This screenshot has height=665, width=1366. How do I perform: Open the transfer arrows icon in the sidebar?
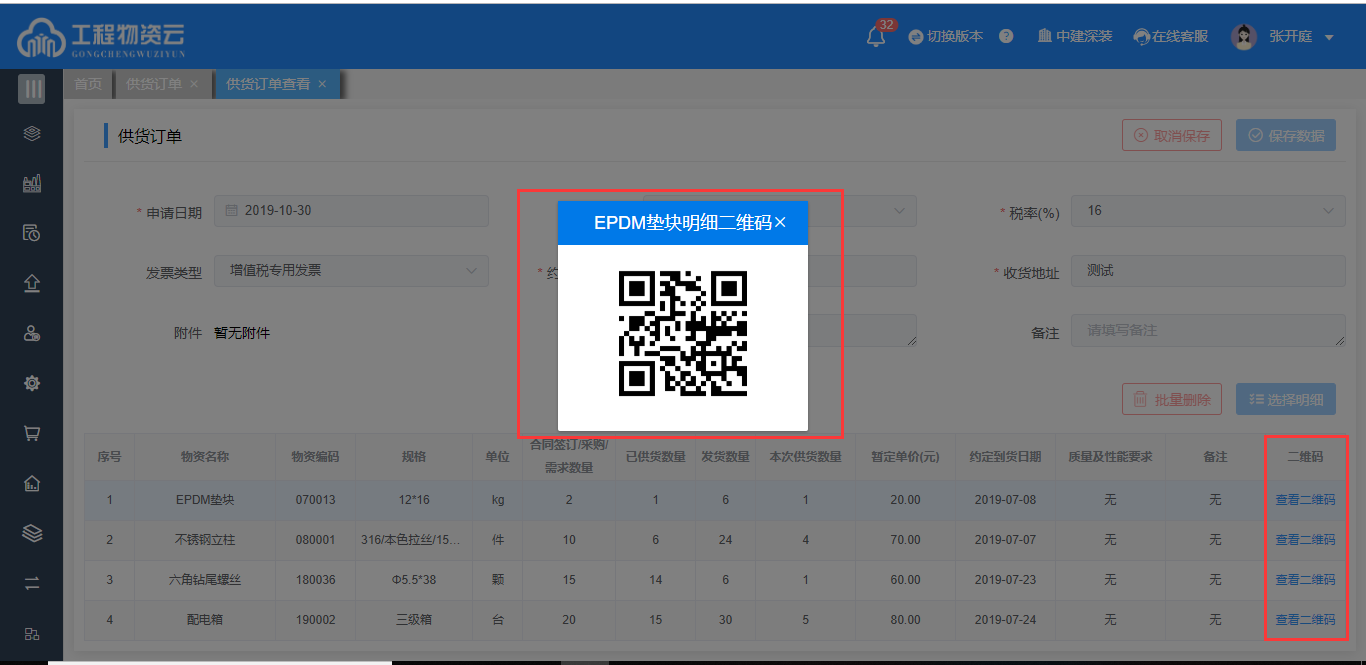[x=32, y=583]
